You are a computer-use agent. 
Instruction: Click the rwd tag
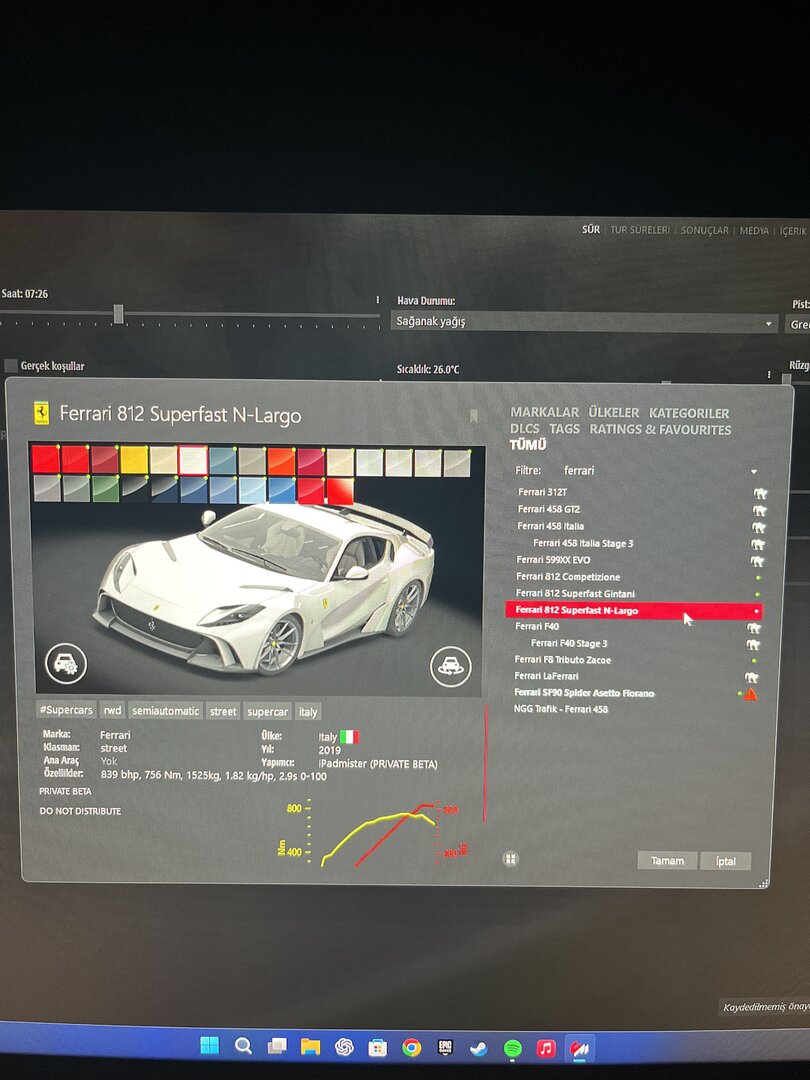click(112, 711)
